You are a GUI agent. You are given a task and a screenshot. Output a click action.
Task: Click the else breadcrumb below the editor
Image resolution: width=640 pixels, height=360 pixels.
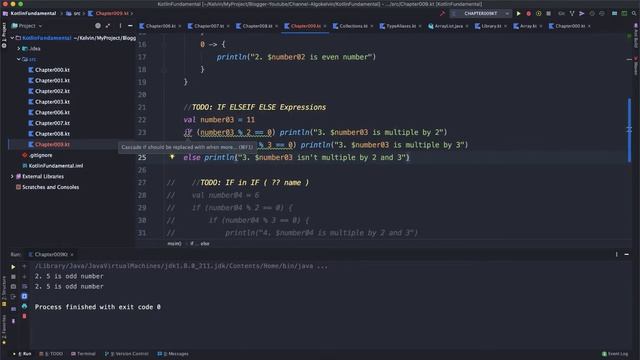click(x=205, y=244)
